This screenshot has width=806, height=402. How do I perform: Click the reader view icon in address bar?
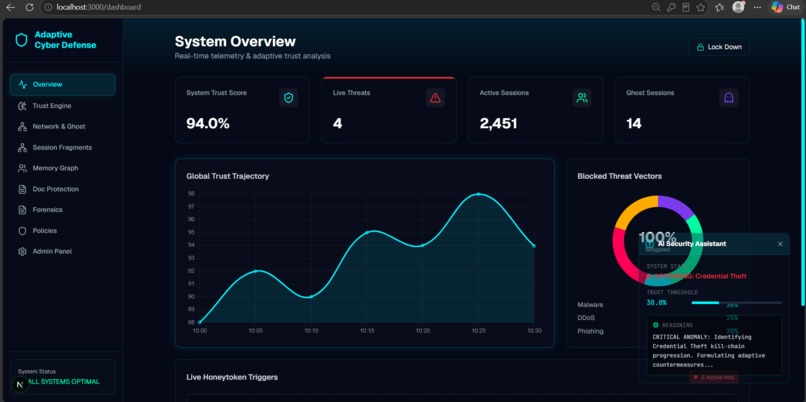coord(685,7)
